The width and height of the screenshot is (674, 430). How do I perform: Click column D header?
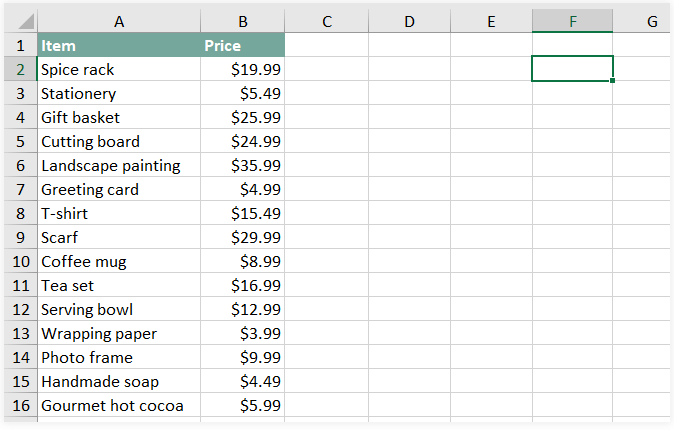click(409, 21)
